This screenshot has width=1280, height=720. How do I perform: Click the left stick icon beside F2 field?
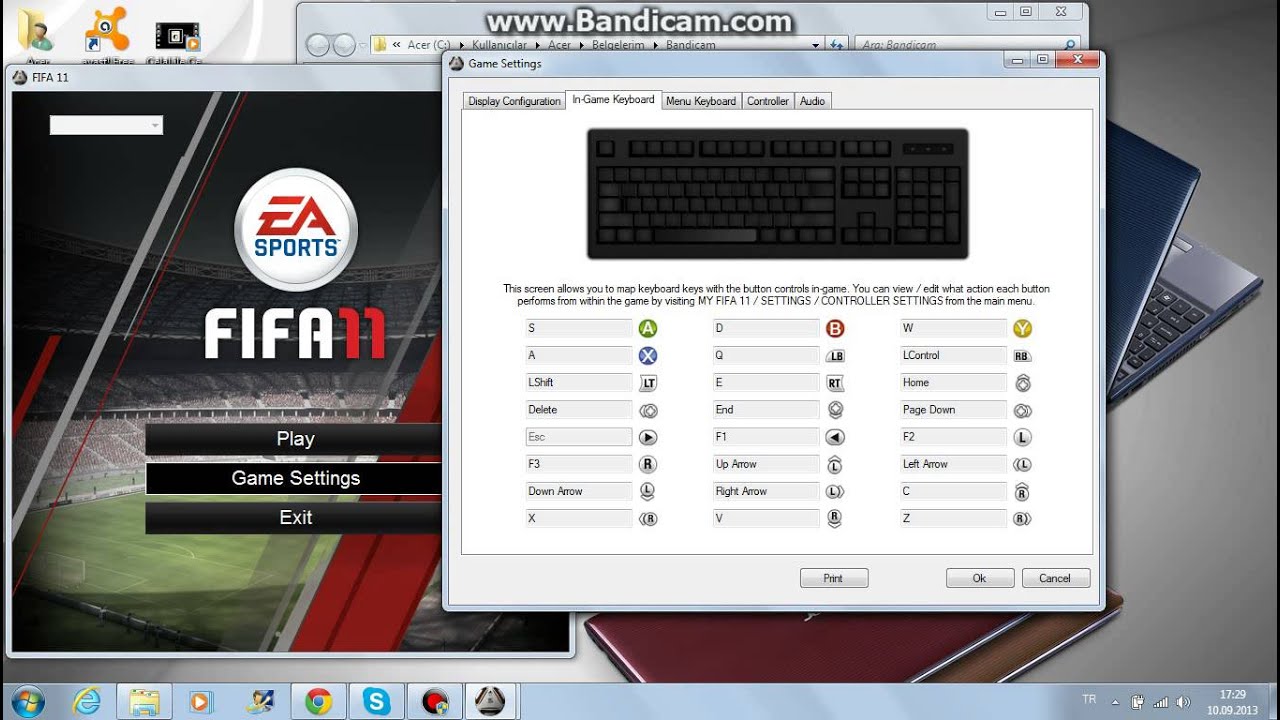[1022, 437]
